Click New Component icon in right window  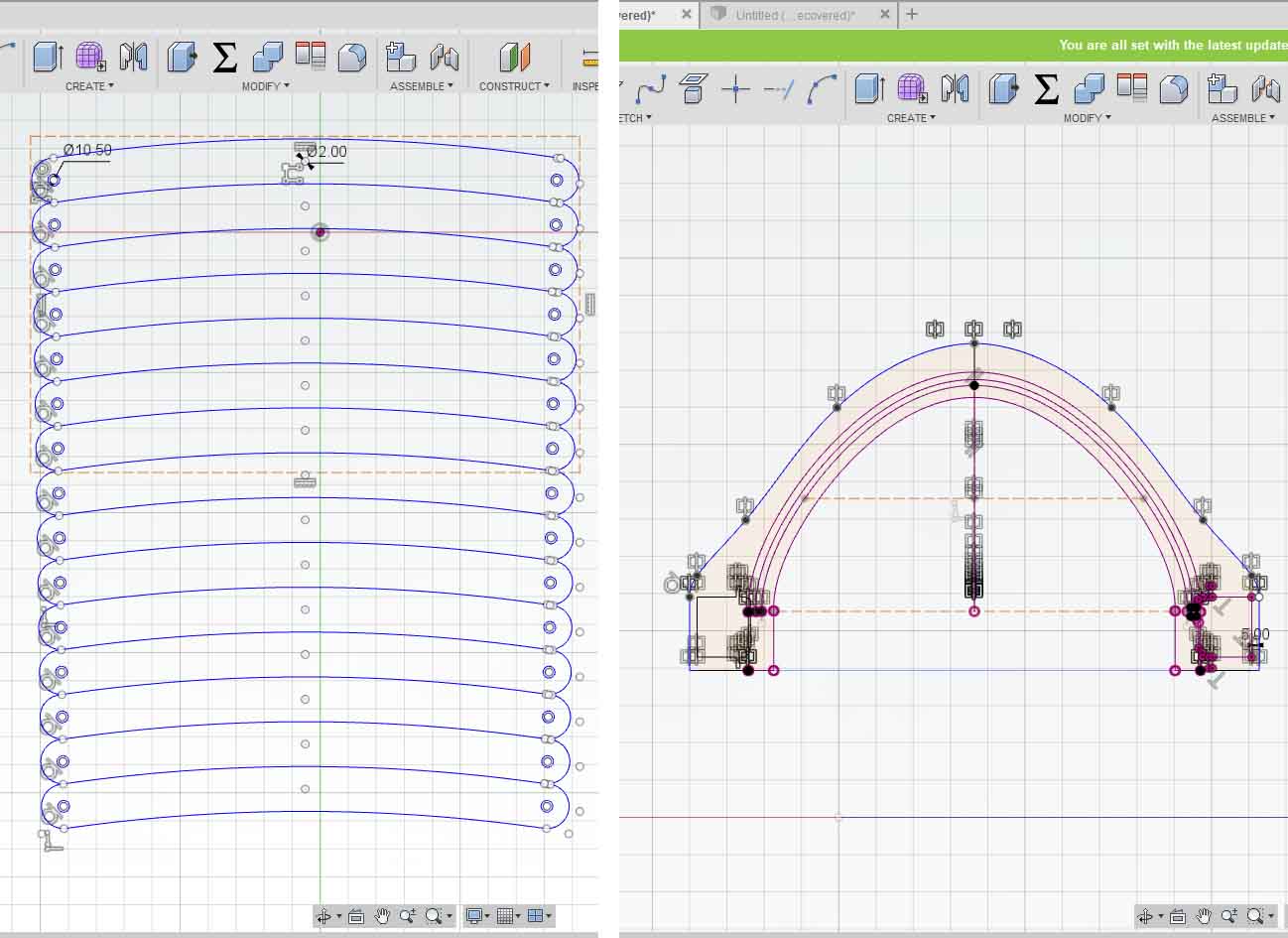click(1223, 88)
